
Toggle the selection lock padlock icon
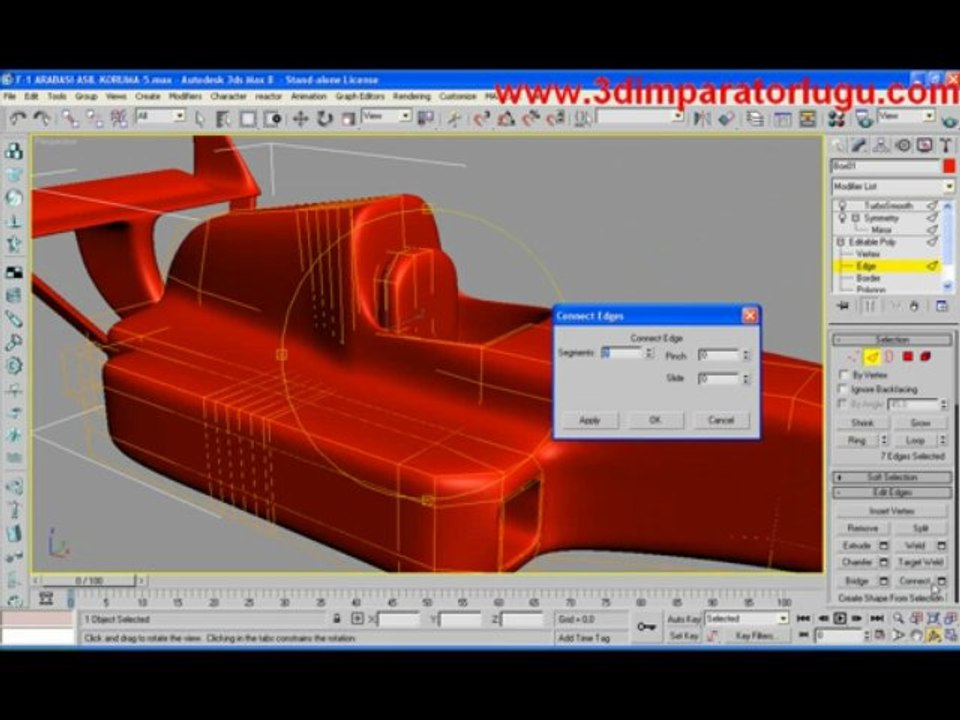(336, 619)
